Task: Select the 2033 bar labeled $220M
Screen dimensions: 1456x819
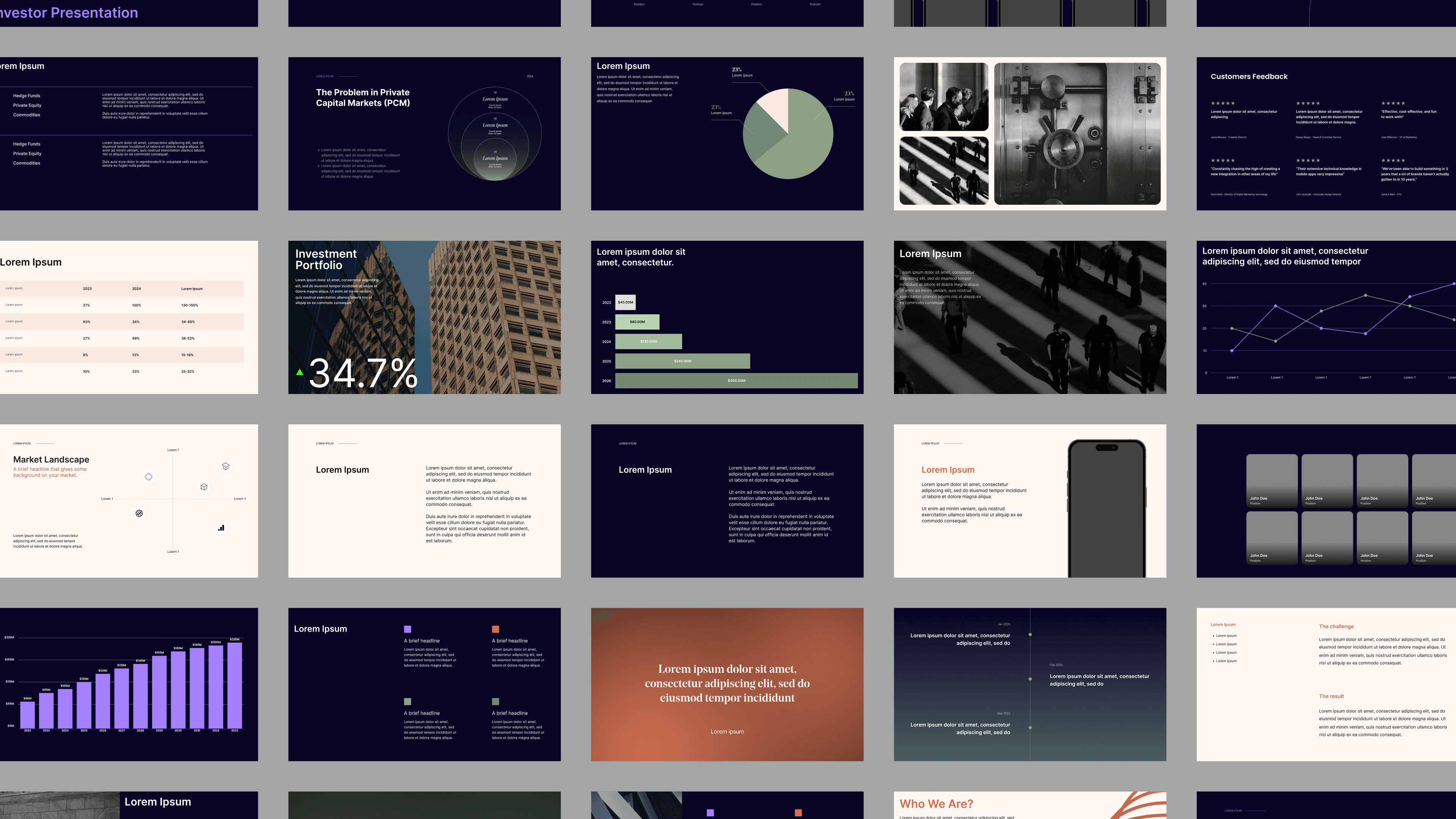Action: tap(235, 685)
